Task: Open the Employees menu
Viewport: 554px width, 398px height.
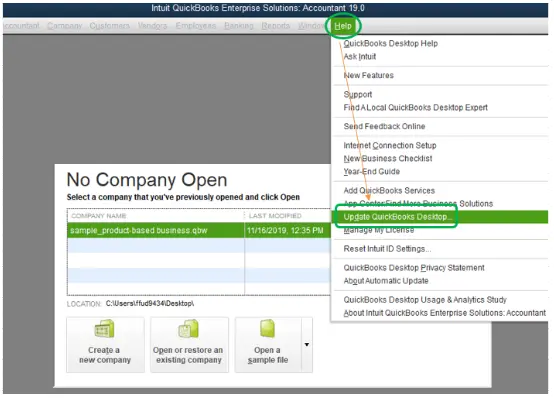Action: pos(196,26)
